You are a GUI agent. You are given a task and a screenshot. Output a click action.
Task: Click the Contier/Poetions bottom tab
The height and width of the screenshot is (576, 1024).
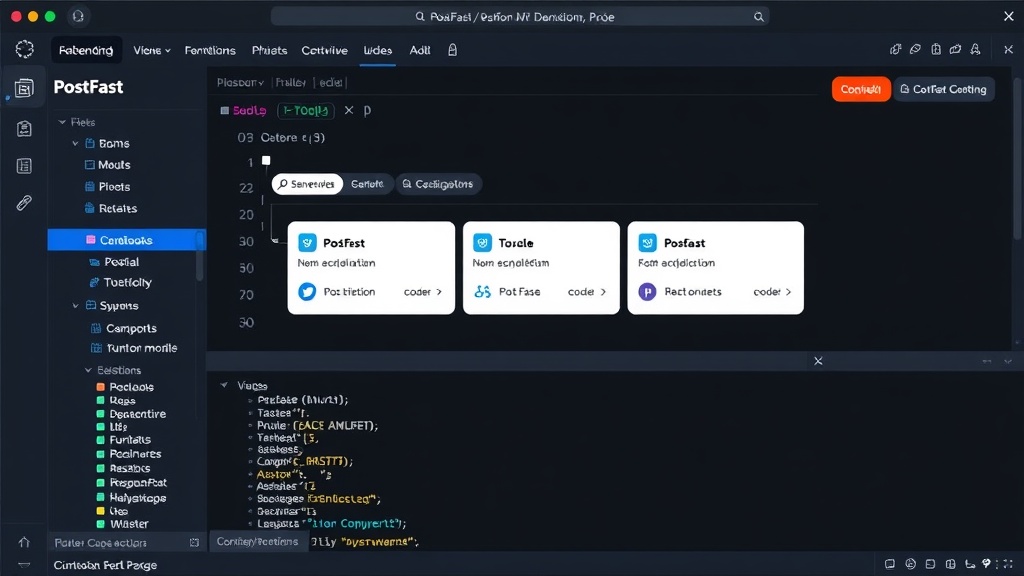(x=258, y=541)
